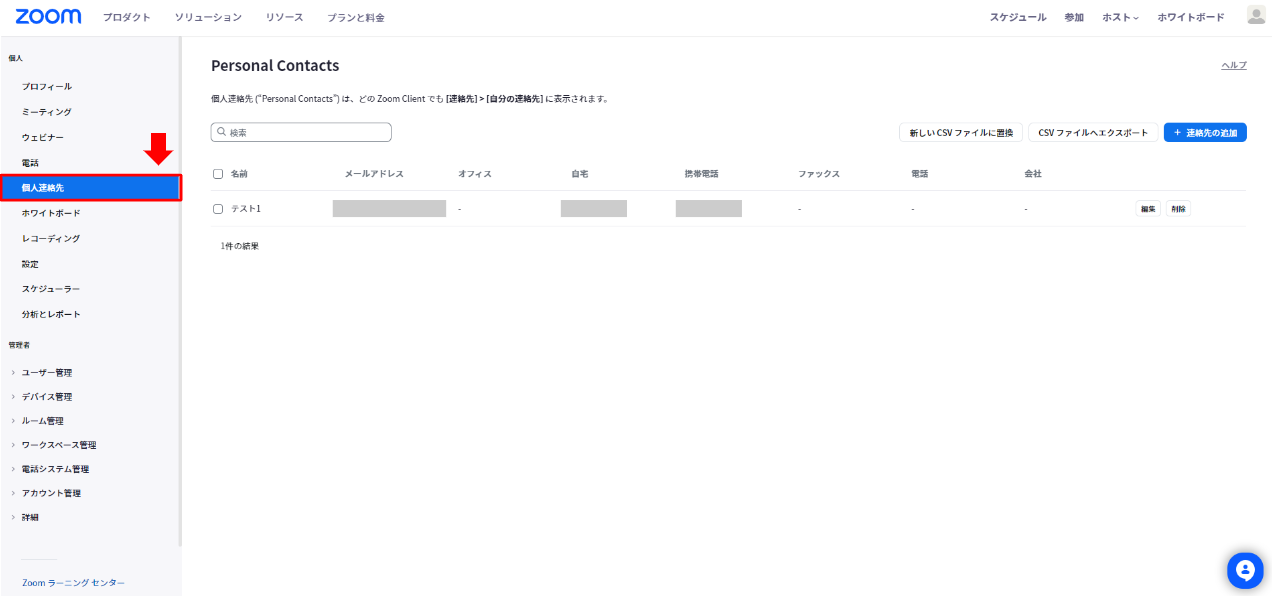Expand ルーム管理 in the sidebar
This screenshot has height=596, width=1272.
pyautogui.click(x=42, y=420)
